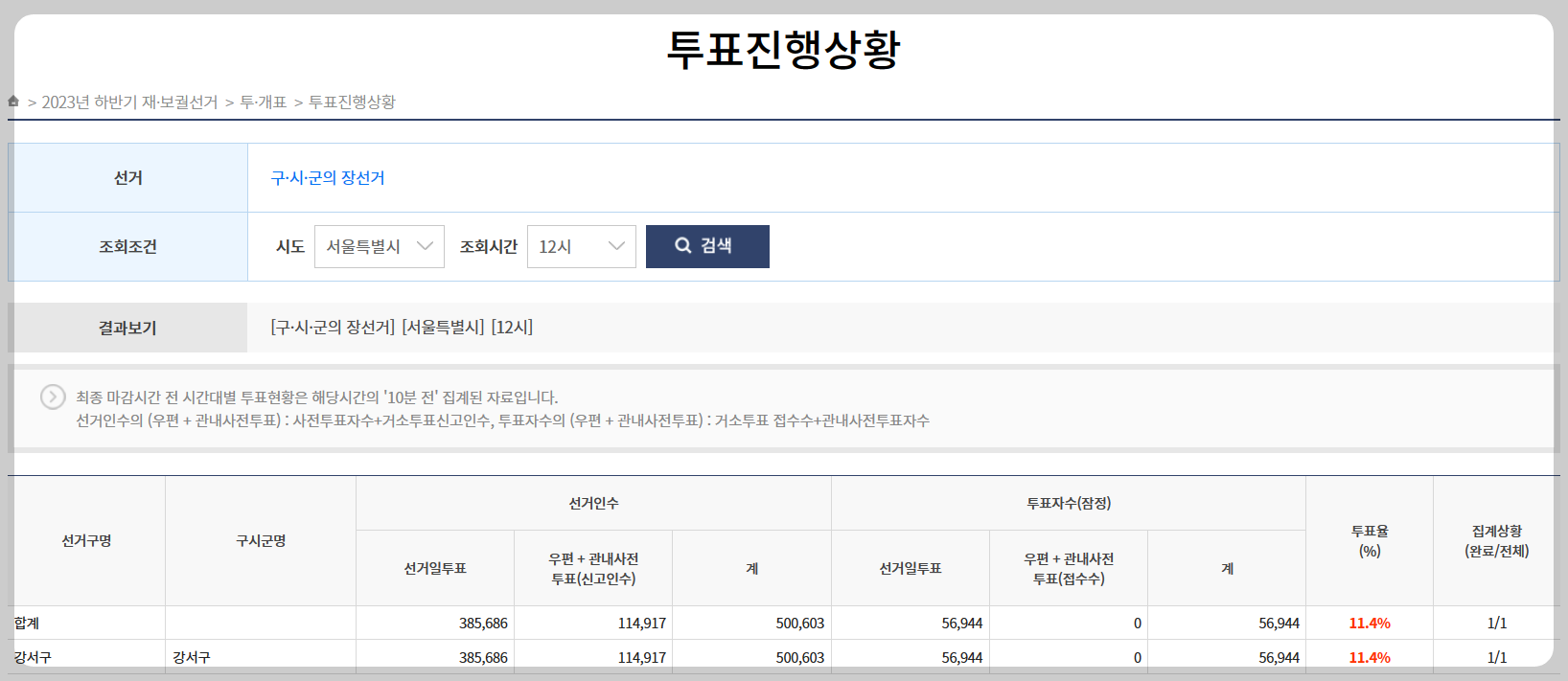This screenshot has width=1568, height=681.
Task: Select 구·시·군의 장선거 election link
Action: tap(328, 178)
